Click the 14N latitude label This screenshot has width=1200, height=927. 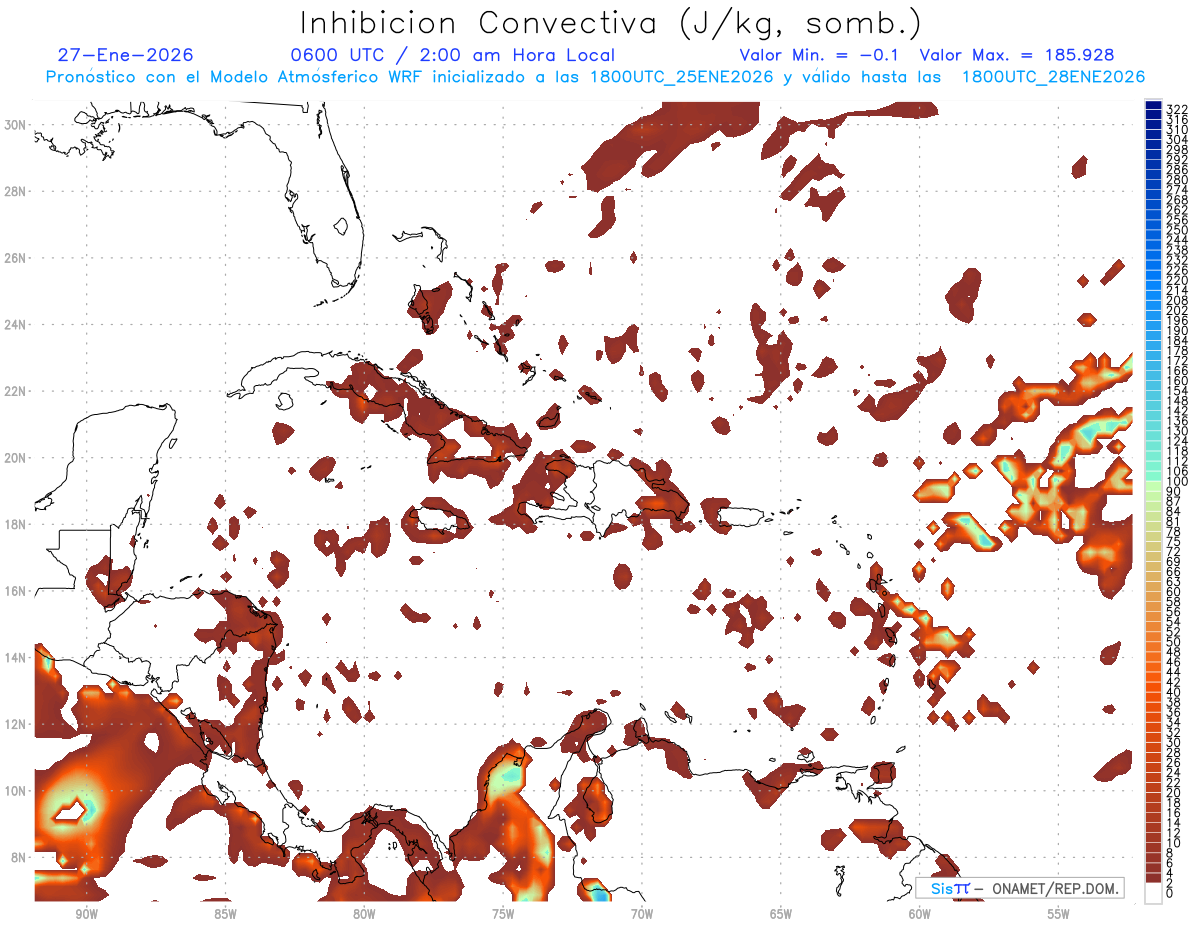pos(15,657)
